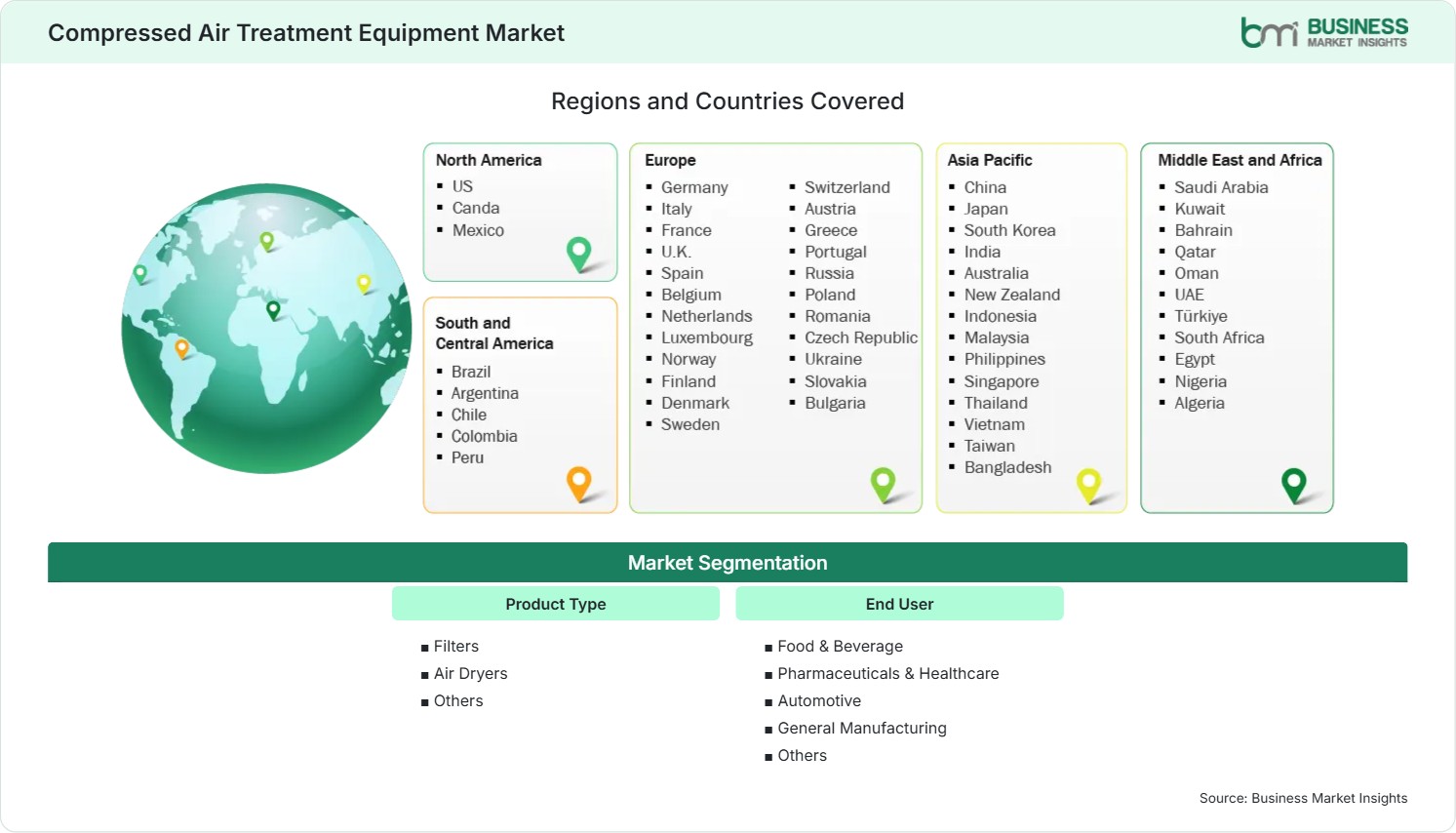Screen dimensions: 1456x833
Task: Click Air Dryers under Product Type
Action: [470, 673]
